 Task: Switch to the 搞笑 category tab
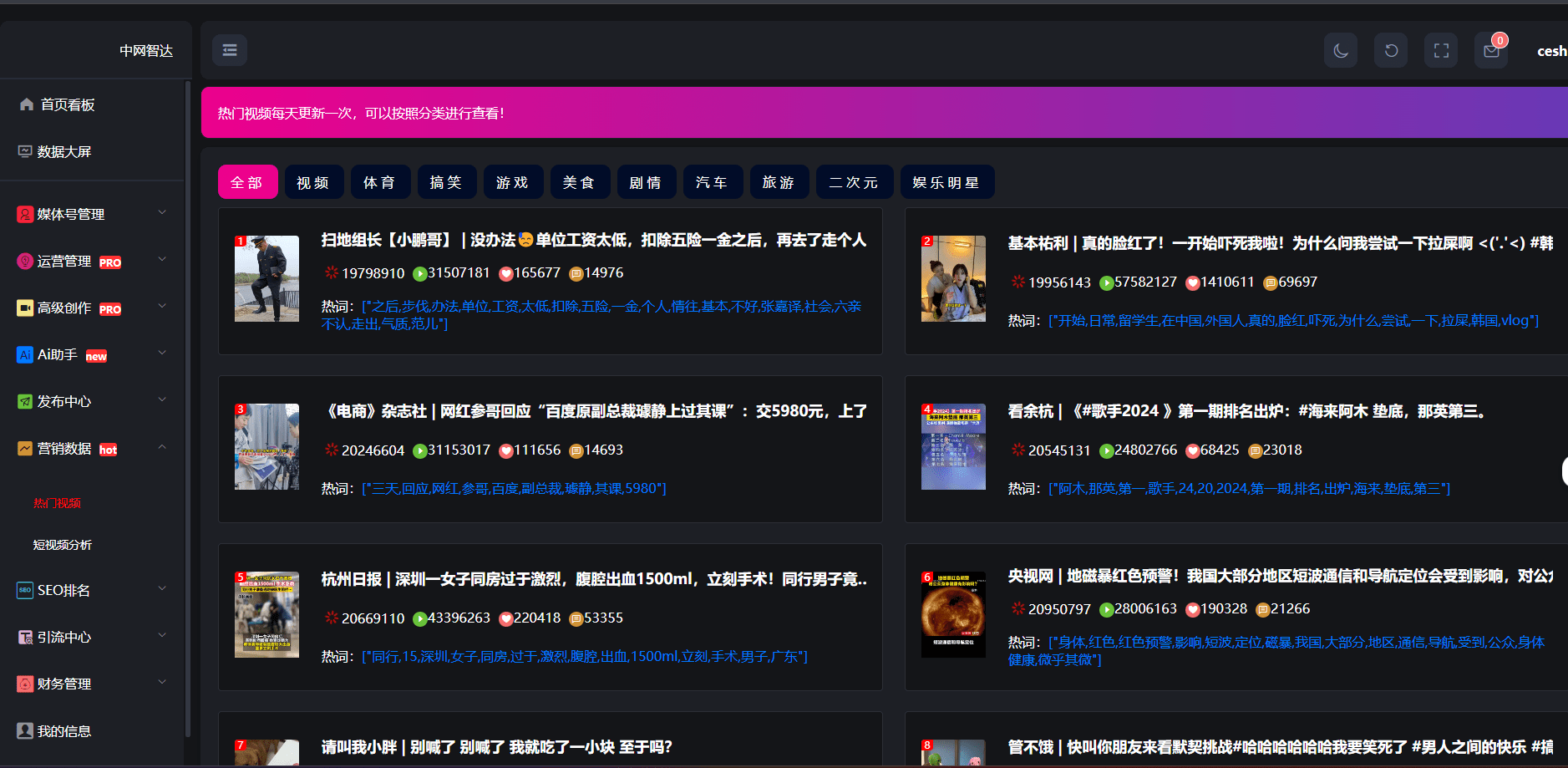[x=446, y=182]
